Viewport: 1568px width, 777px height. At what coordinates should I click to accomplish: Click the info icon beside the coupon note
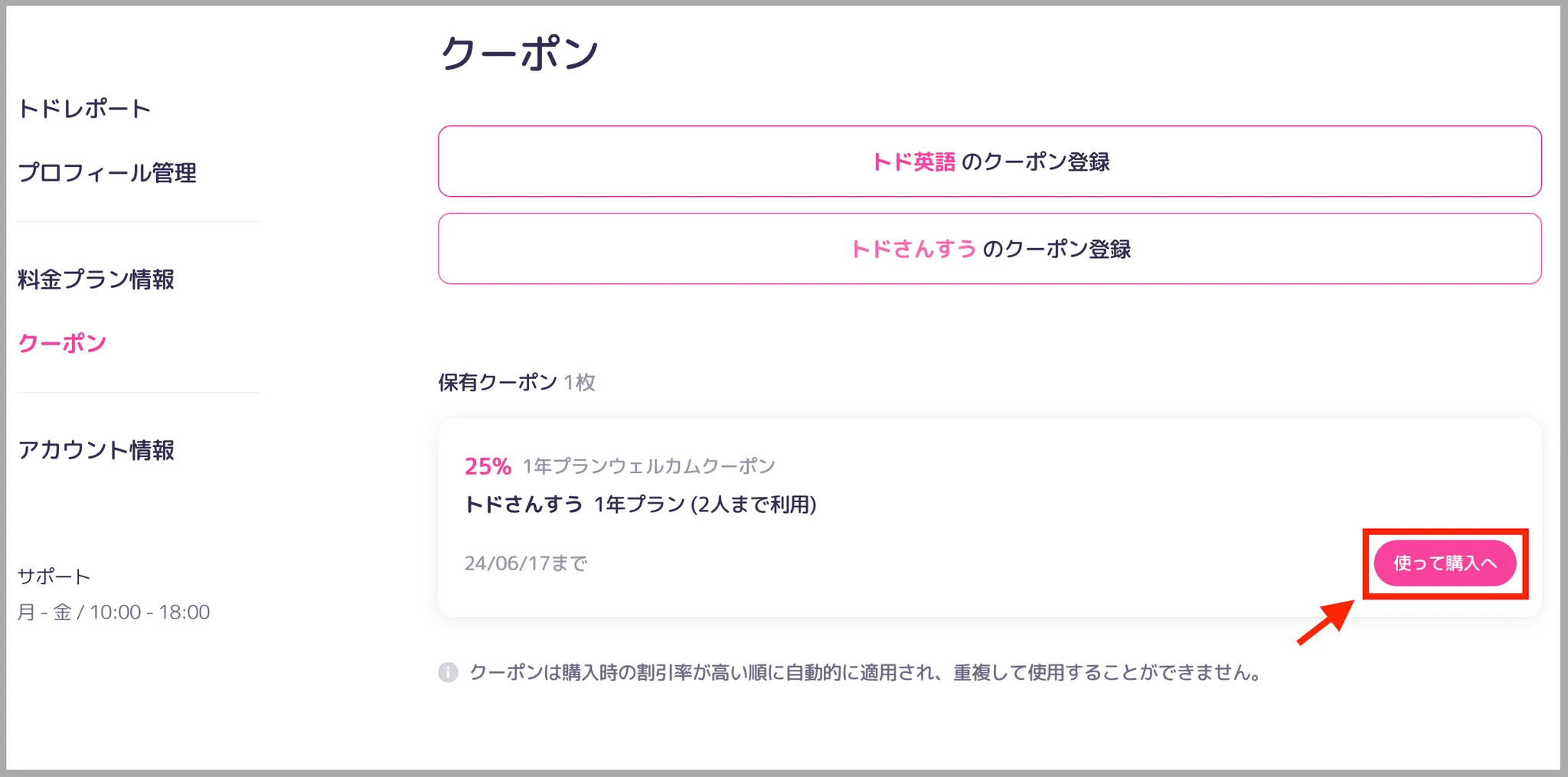(448, 673)
